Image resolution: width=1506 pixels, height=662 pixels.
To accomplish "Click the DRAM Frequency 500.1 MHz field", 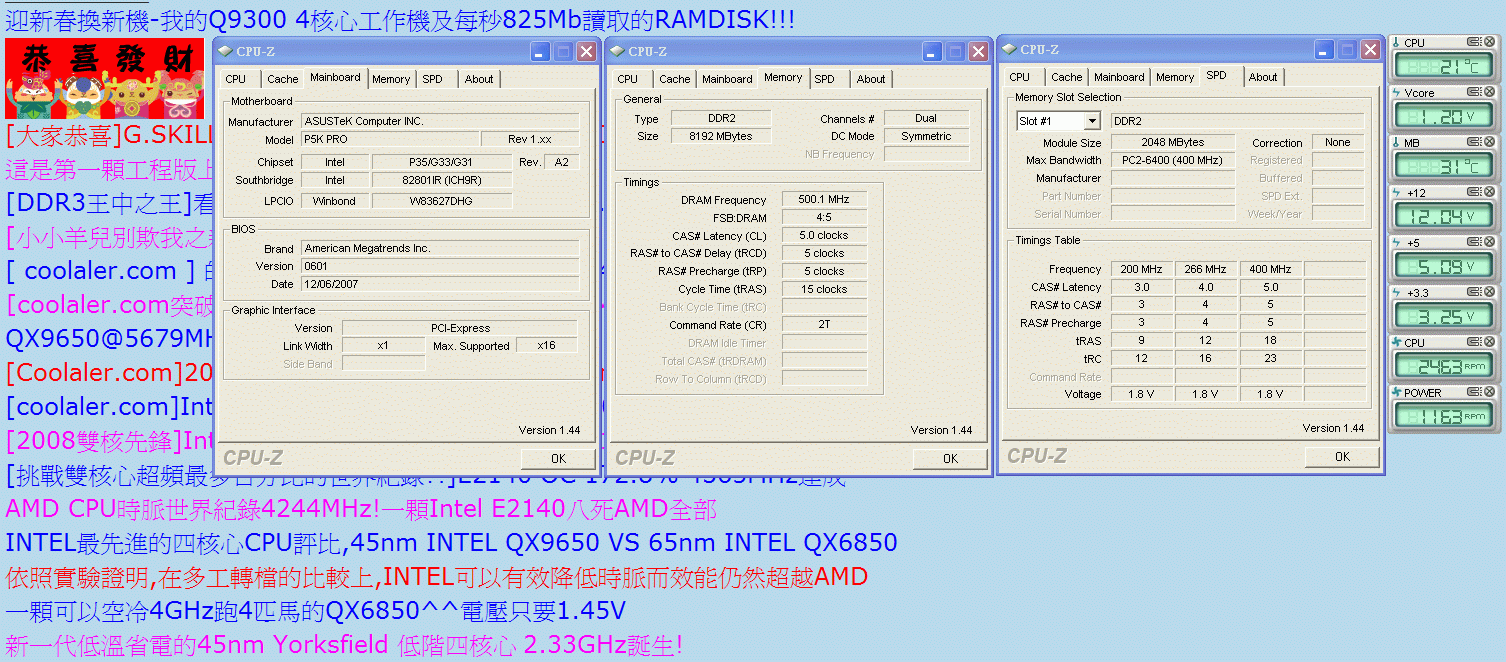I will (824, 200).
